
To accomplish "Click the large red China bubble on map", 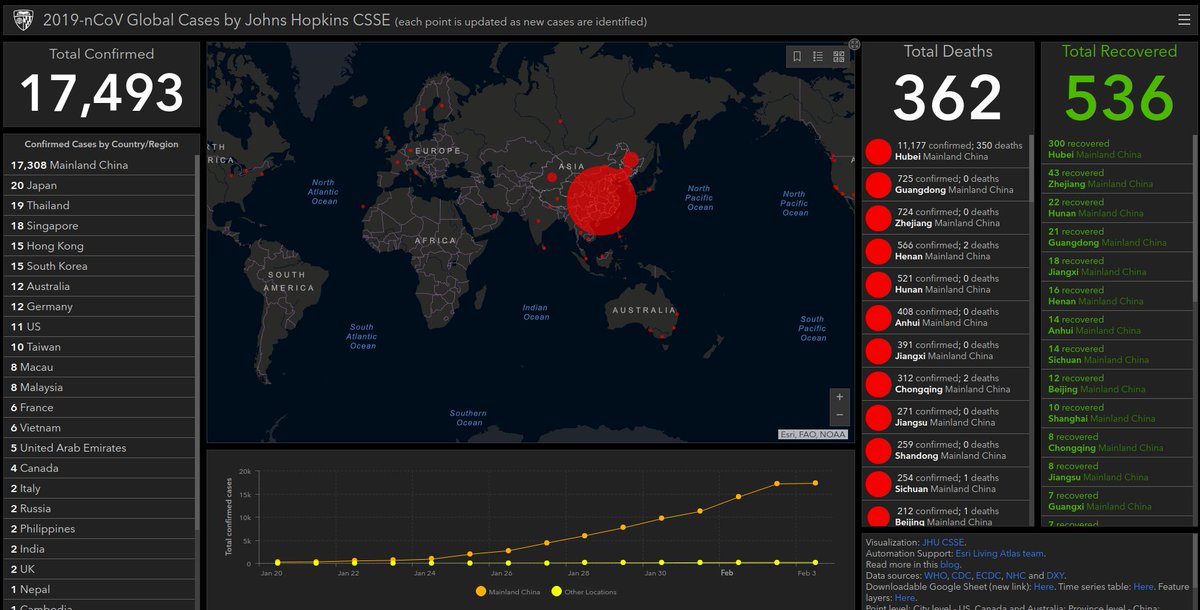I will click(x=601, y=201).
